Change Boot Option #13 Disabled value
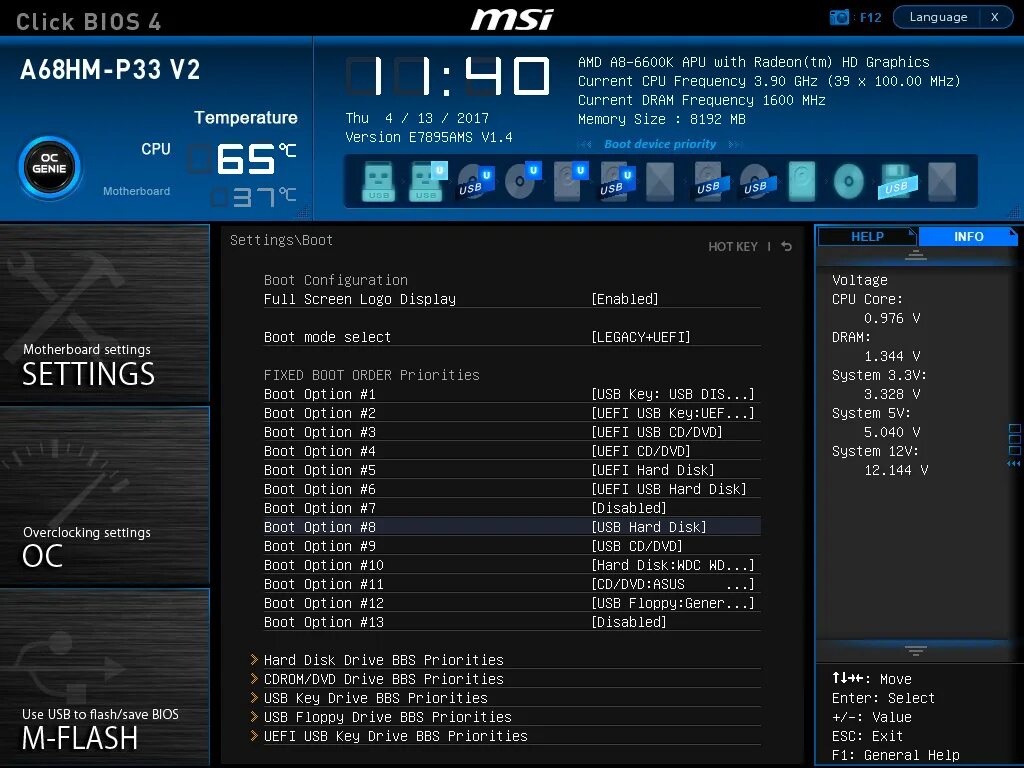The image size is (1024, 768). pyautogui.click(x=628, y=621)
